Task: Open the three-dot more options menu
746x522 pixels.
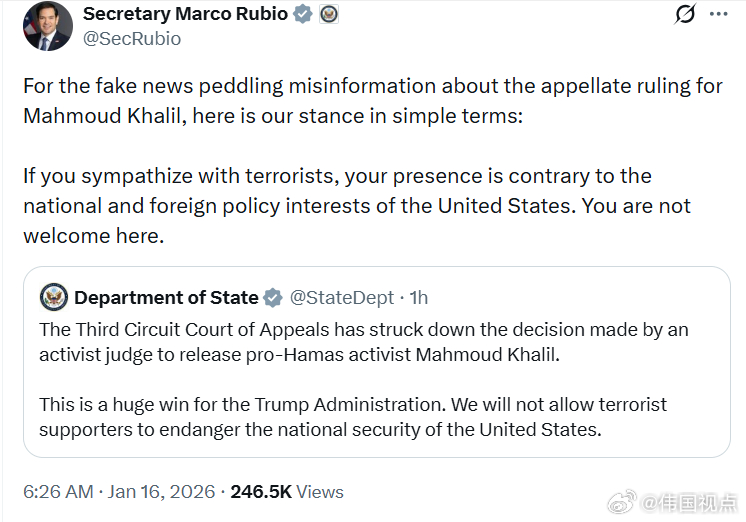Action: pos(718,14)
